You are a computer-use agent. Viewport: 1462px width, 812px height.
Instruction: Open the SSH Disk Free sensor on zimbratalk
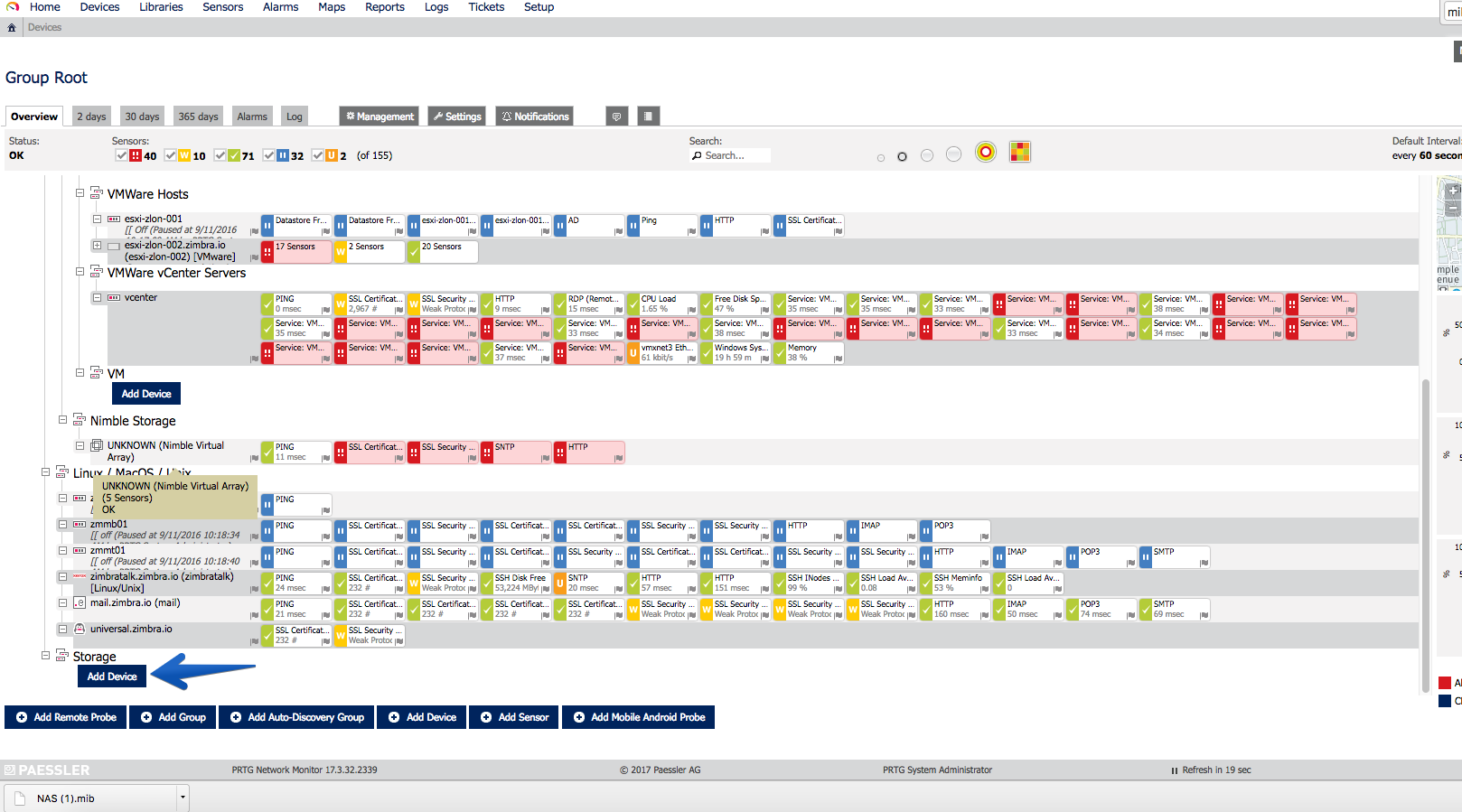click(517, 583)
